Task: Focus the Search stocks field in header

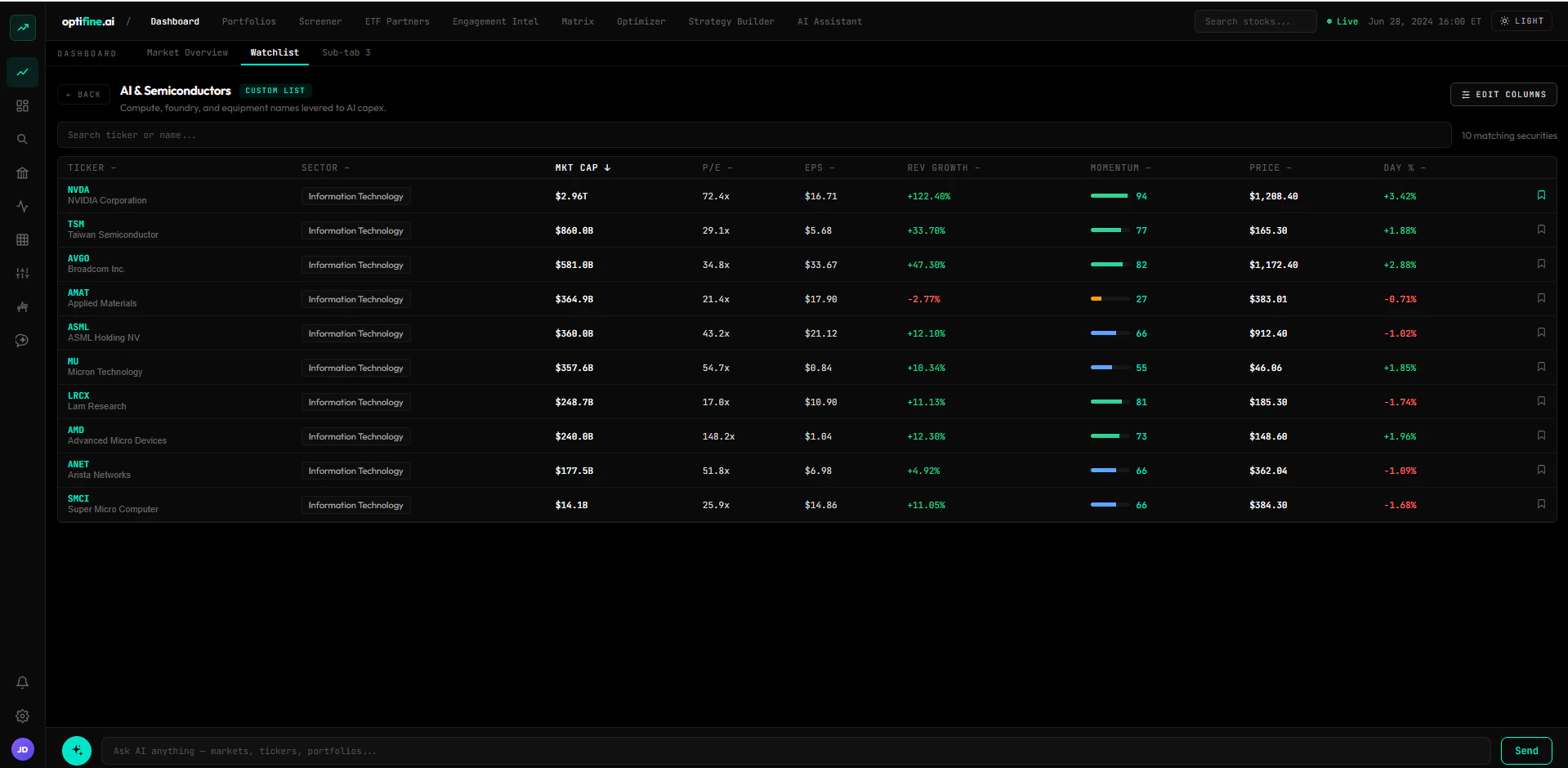Action: click(x=1255, y=21)
